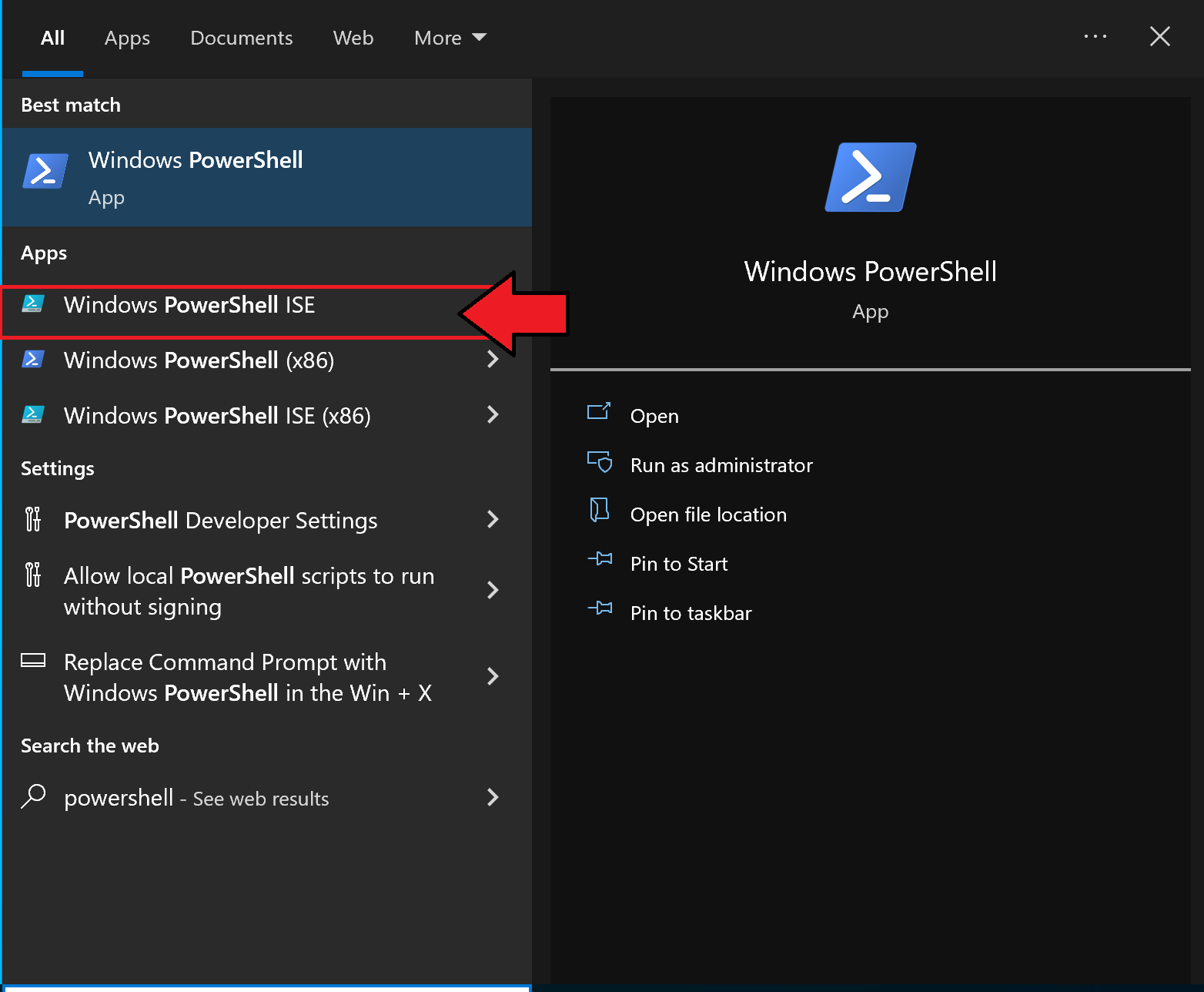
Task: Open the three-dot options menu
Action: 1095,36
